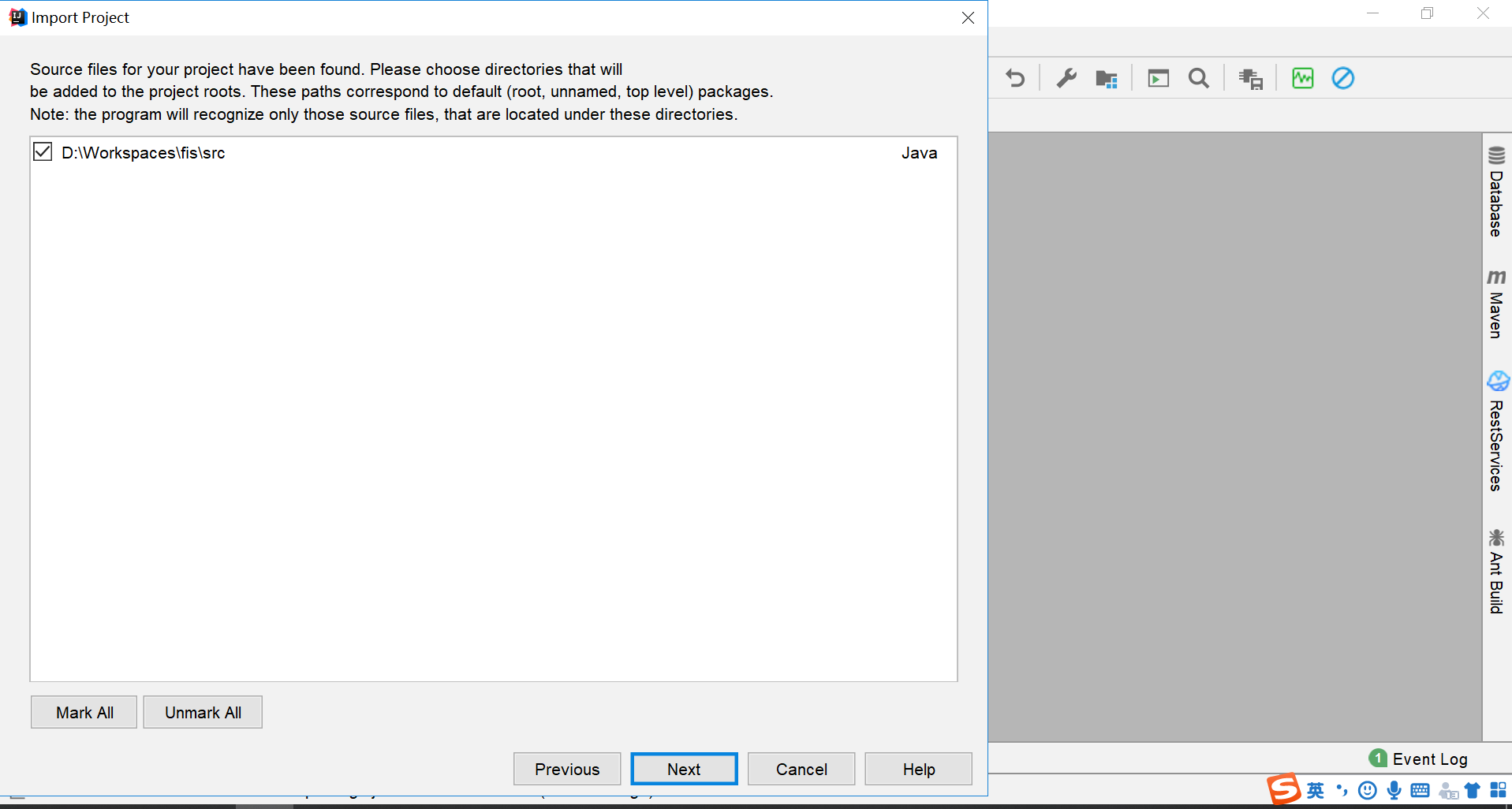
Task: Cancel the Import Project dialog
Action: pyautogui.click(x=801, y=769)
